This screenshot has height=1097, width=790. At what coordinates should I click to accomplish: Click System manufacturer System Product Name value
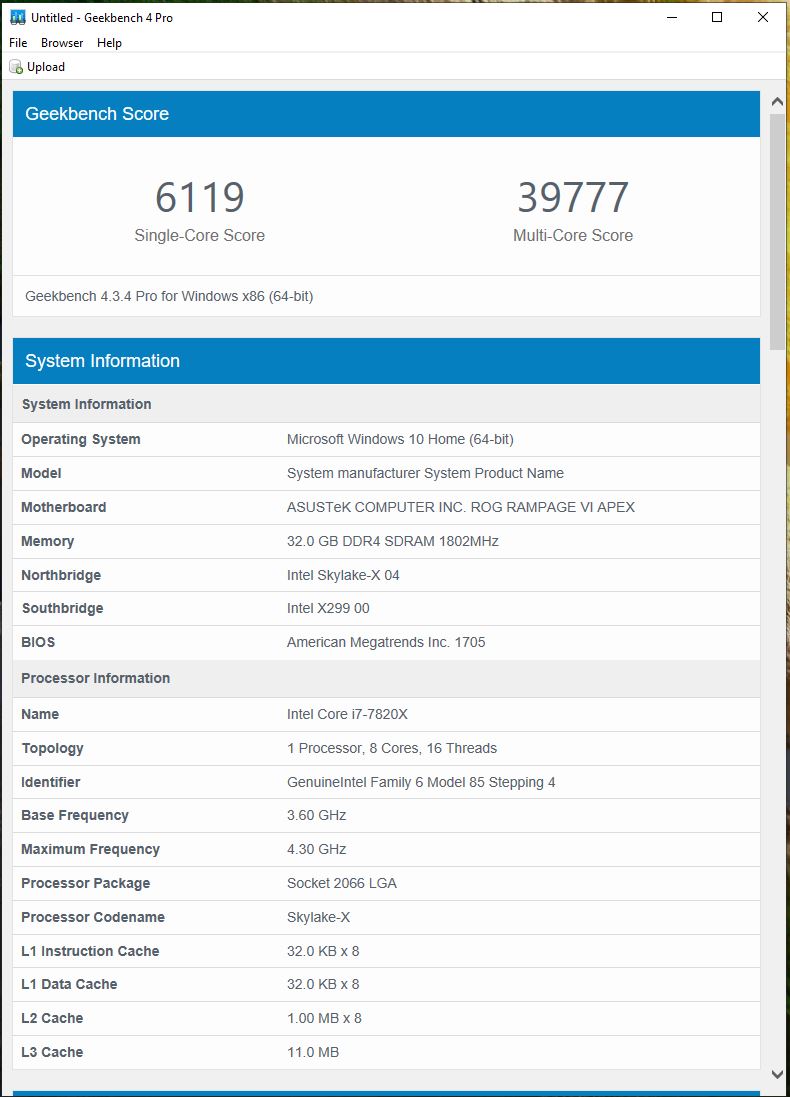coord(425,474)
